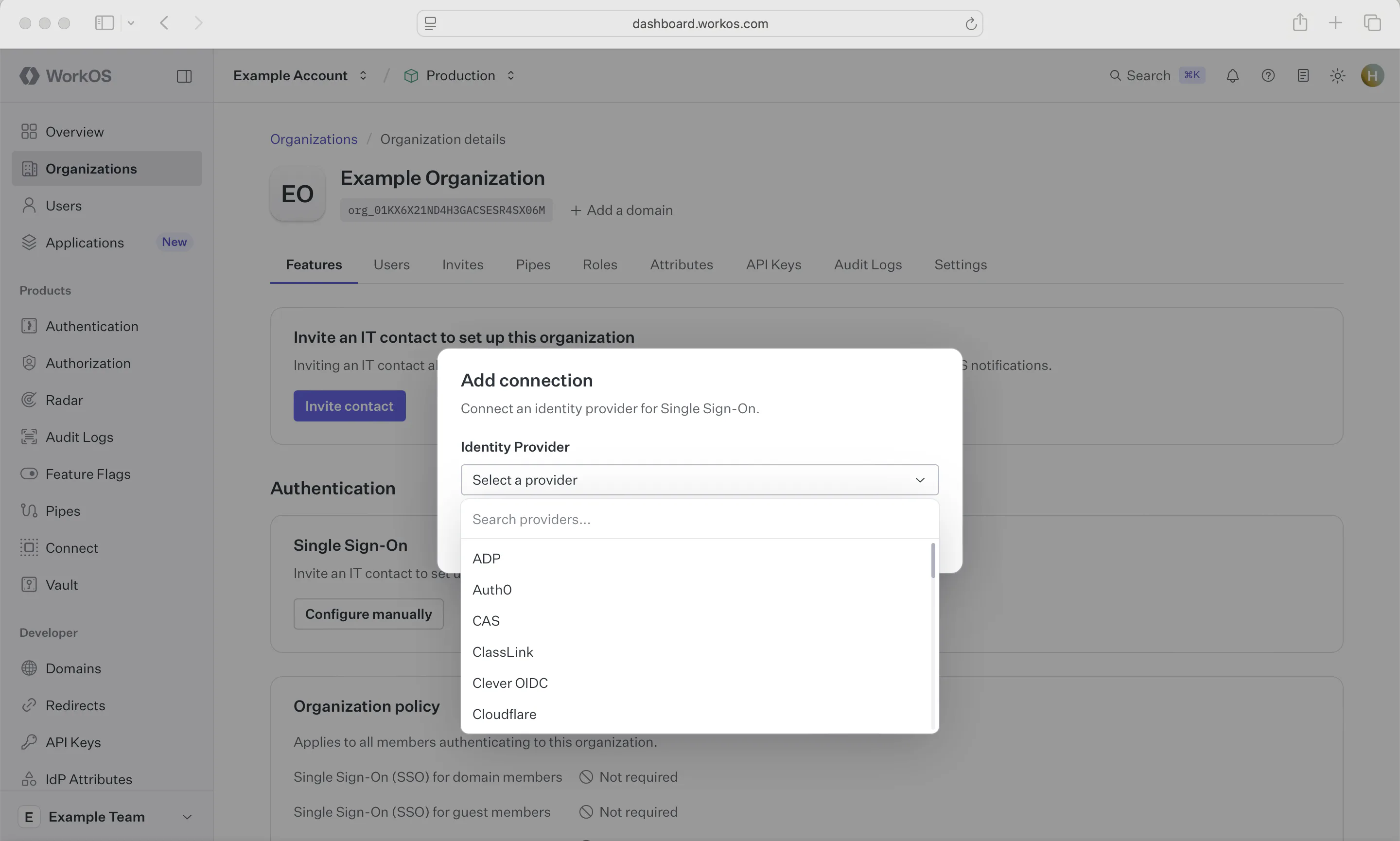
Task: Click the WorkOS logo
Action: click(x=65, y=75)
